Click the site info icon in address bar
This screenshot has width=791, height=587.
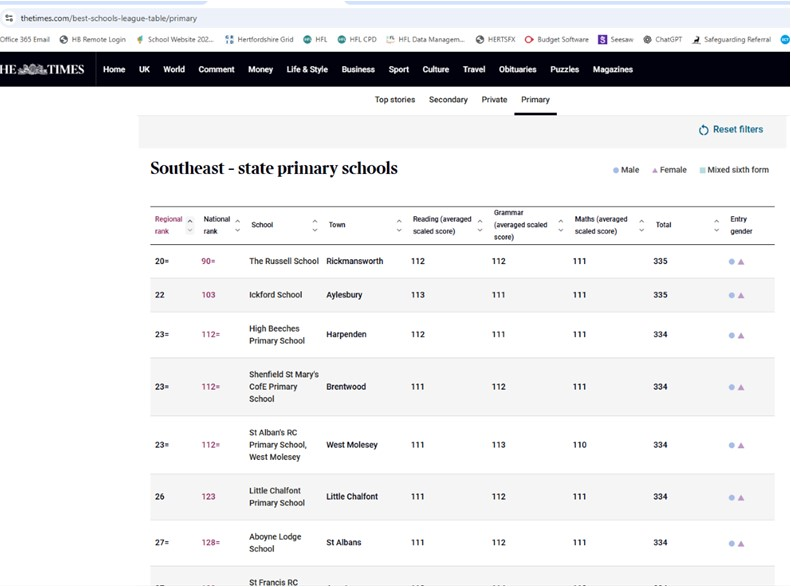[x=8, y=18]
